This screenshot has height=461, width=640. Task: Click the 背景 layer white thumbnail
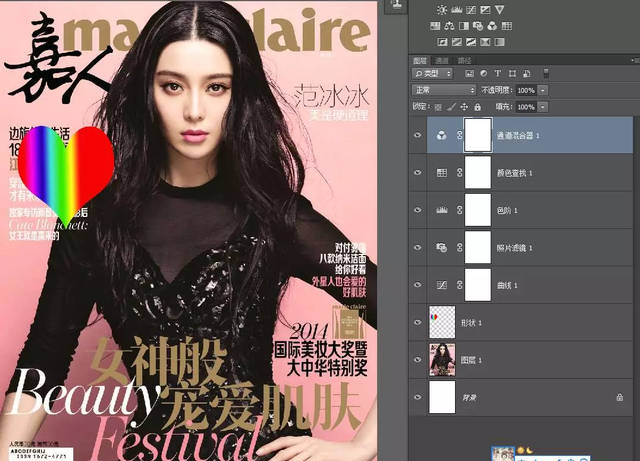click(x=442, y=397)
